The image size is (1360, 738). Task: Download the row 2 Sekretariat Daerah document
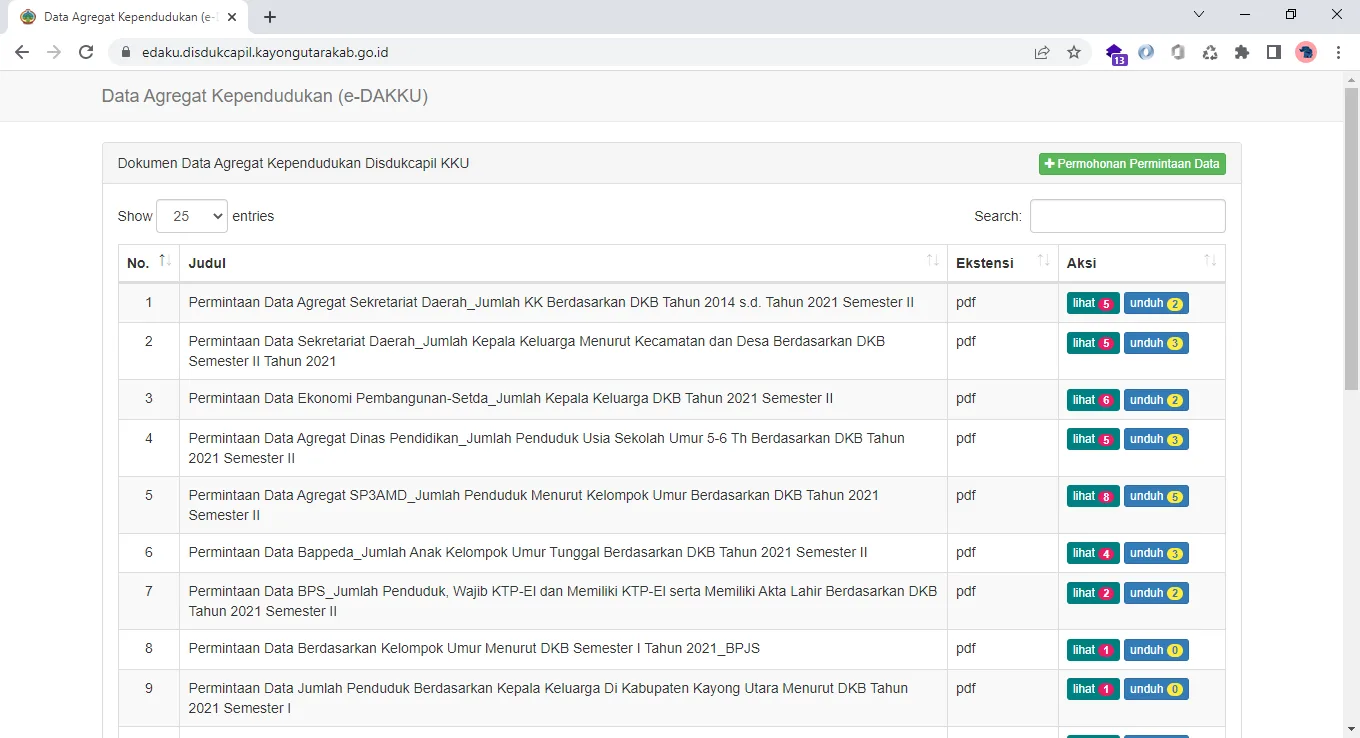[1156, 343]
